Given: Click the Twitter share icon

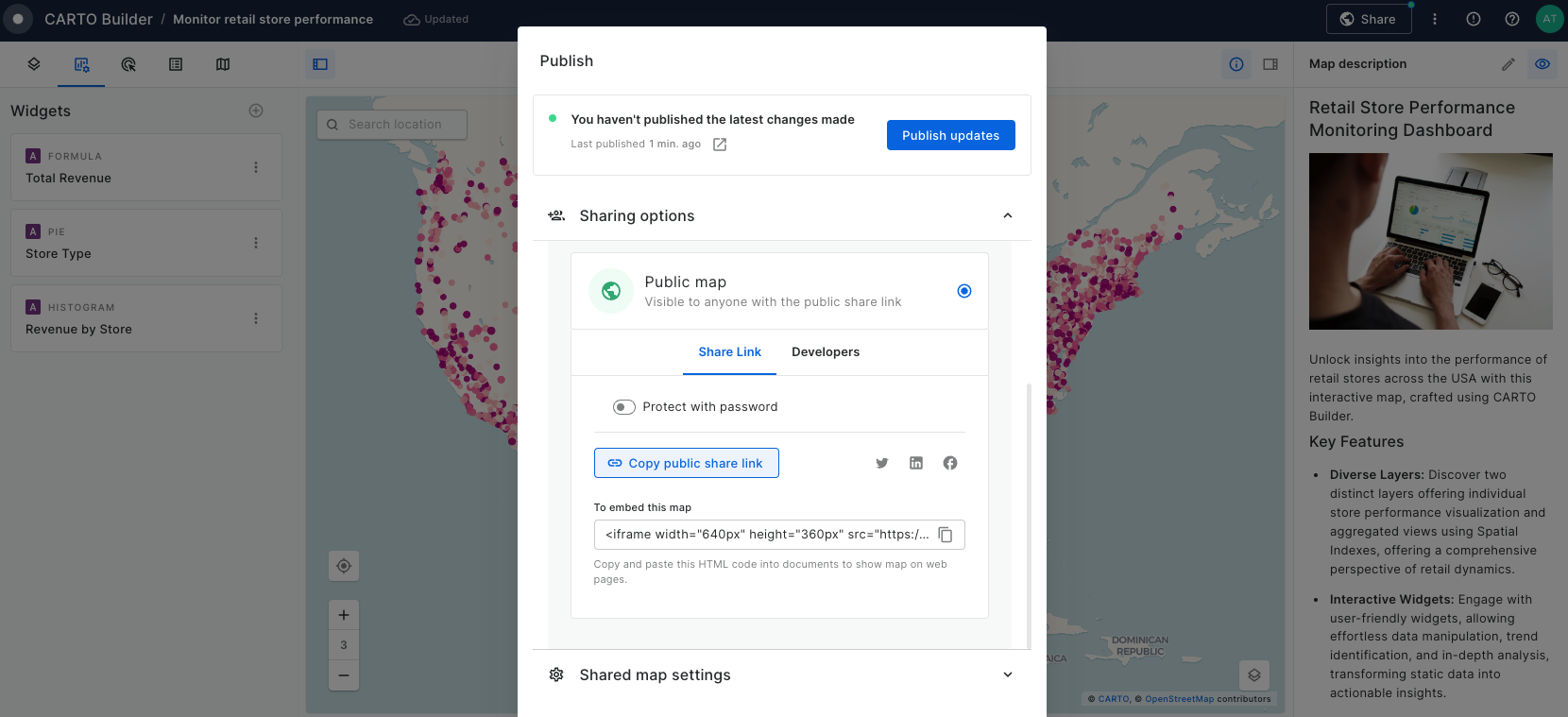Looking at the screenshot, I should pyautogui.click(x=882, y=463).
